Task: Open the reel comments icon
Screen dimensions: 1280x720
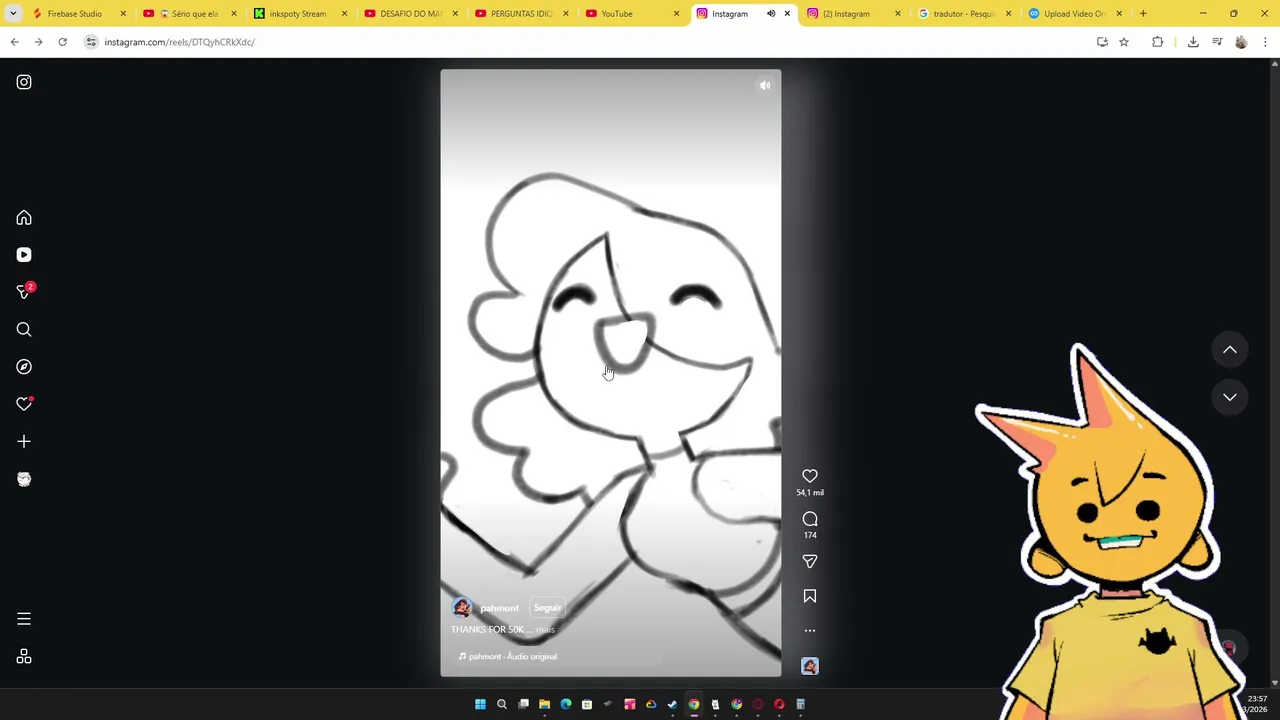Action: [x=810, y=519]
